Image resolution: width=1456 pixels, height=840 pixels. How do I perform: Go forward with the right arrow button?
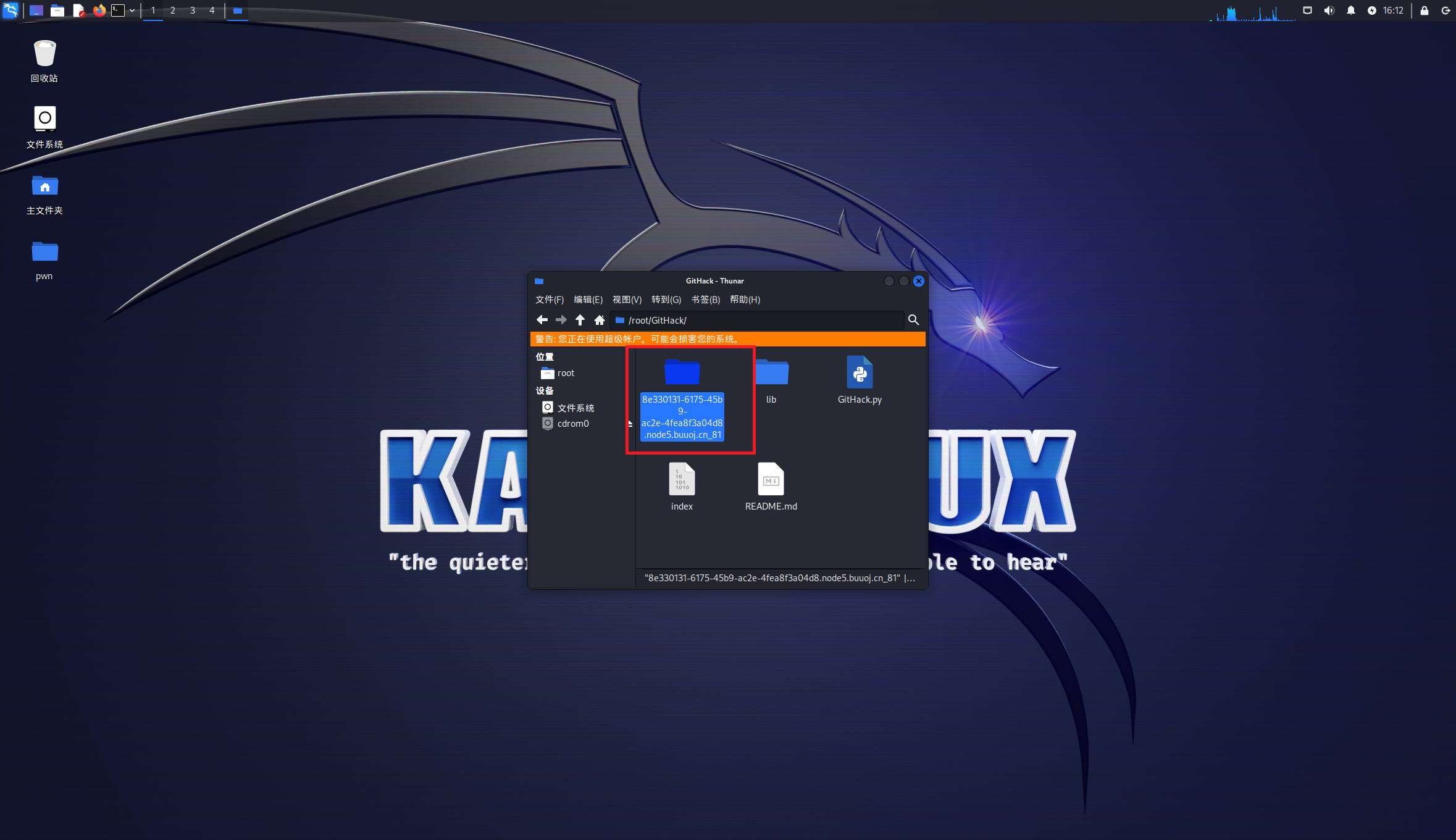[x=561, y=320]
